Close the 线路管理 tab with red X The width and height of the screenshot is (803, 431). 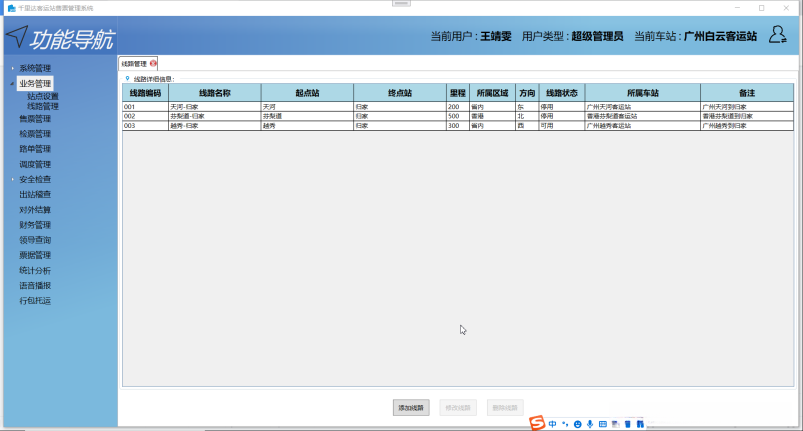153,63
